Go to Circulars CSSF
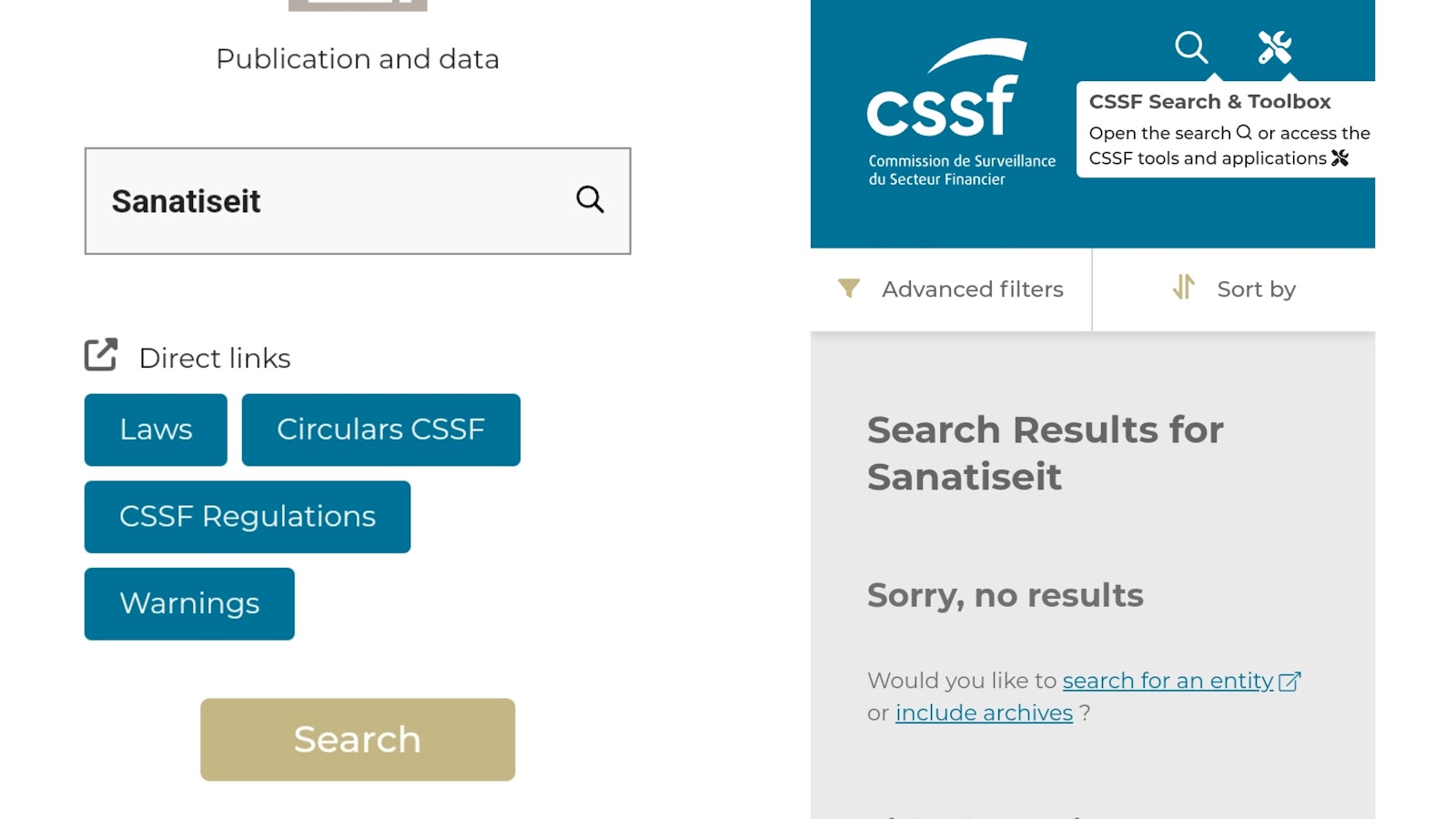Image resolution: width=1456 pixels, height=819 pixels. (380, 430)
